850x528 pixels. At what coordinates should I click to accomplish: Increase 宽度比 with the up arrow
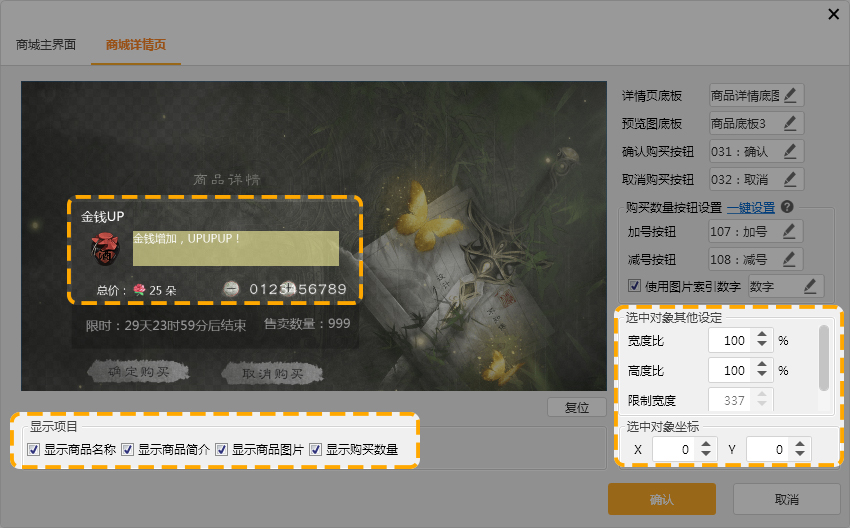coord(762,335)
